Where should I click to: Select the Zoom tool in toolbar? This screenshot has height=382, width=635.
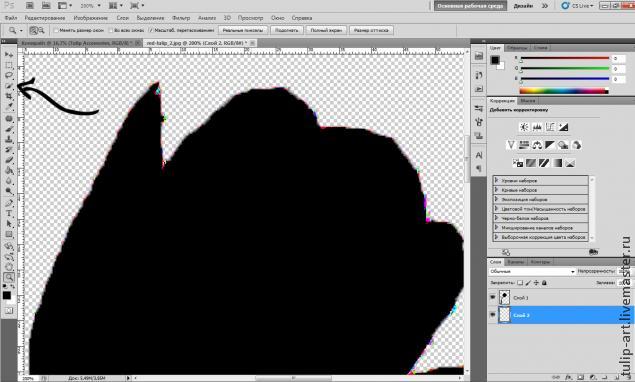(x=9, y=277)
